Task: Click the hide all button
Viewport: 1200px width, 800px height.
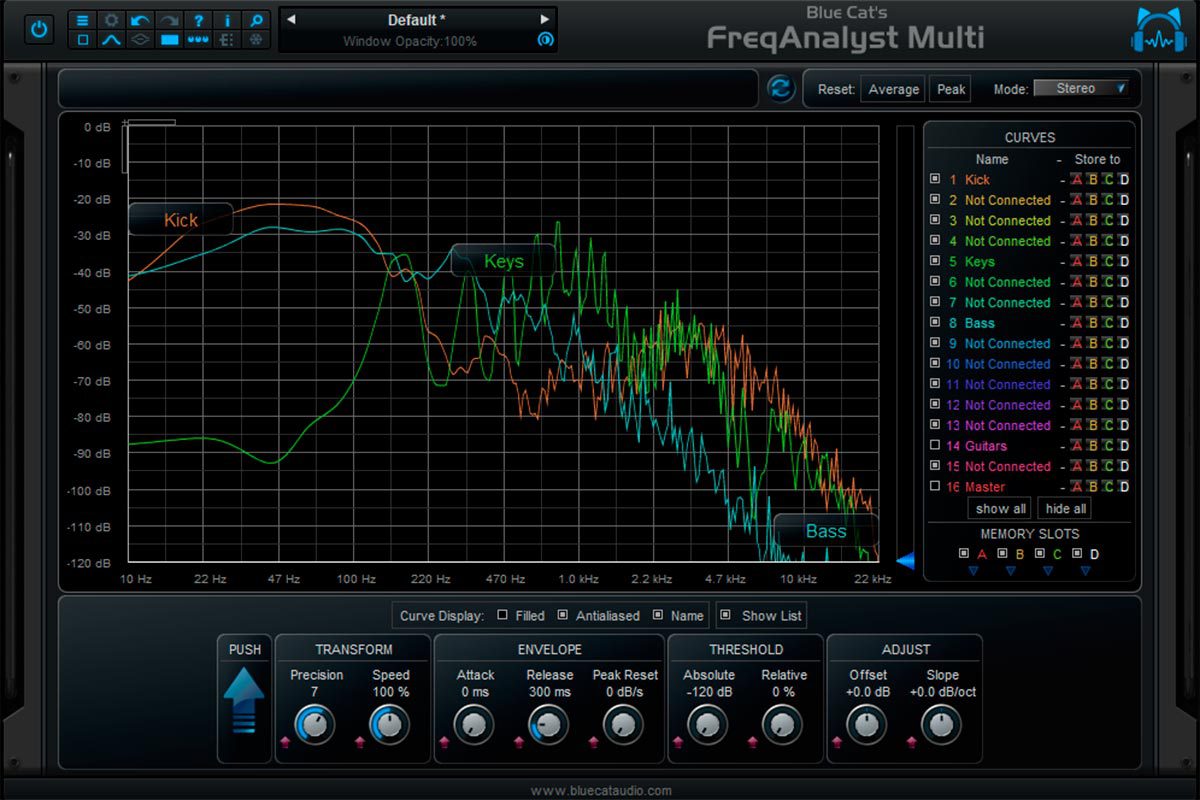Action: 1066,509
